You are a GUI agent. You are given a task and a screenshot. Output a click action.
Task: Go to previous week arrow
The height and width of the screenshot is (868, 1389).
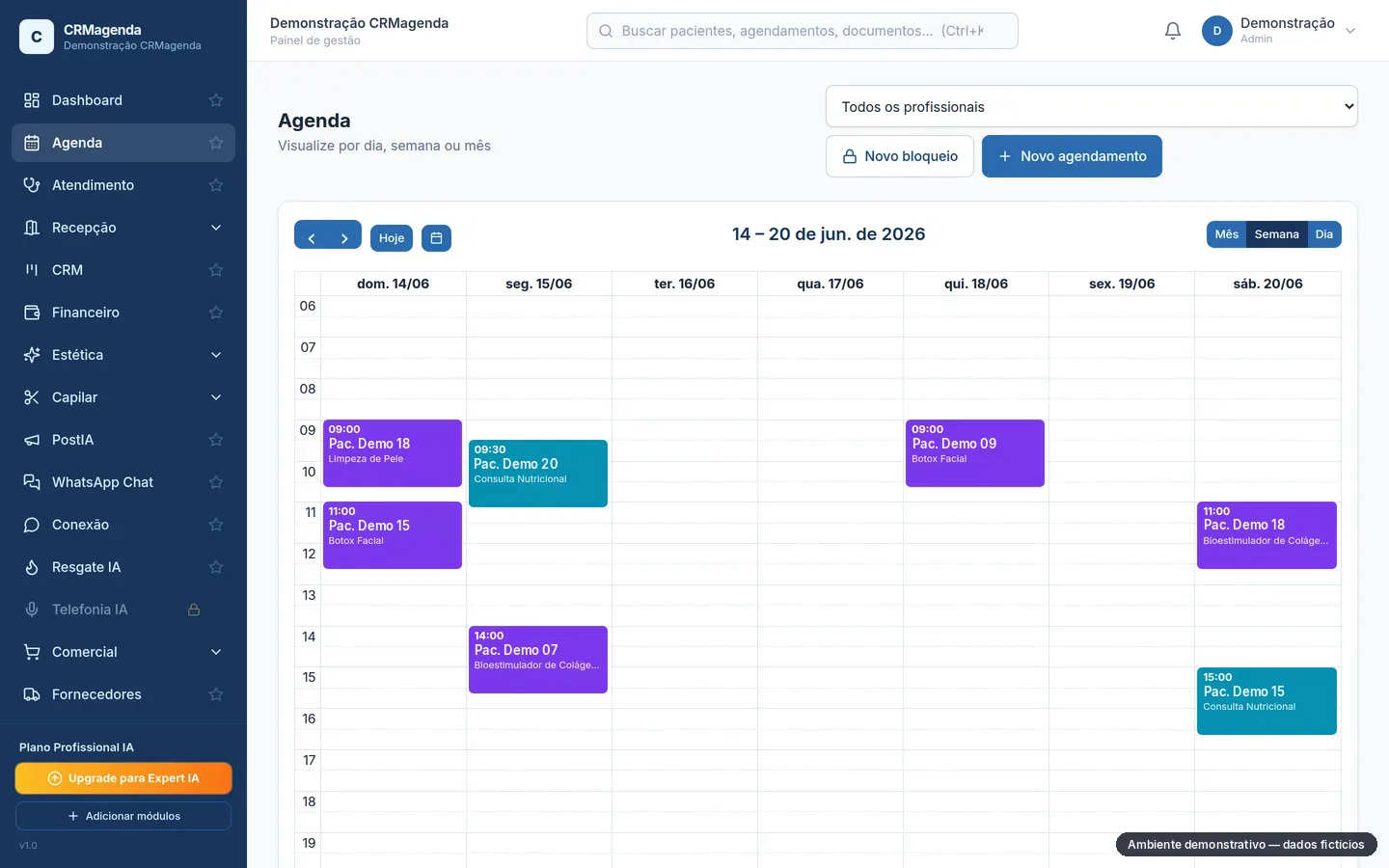(312, 238)
